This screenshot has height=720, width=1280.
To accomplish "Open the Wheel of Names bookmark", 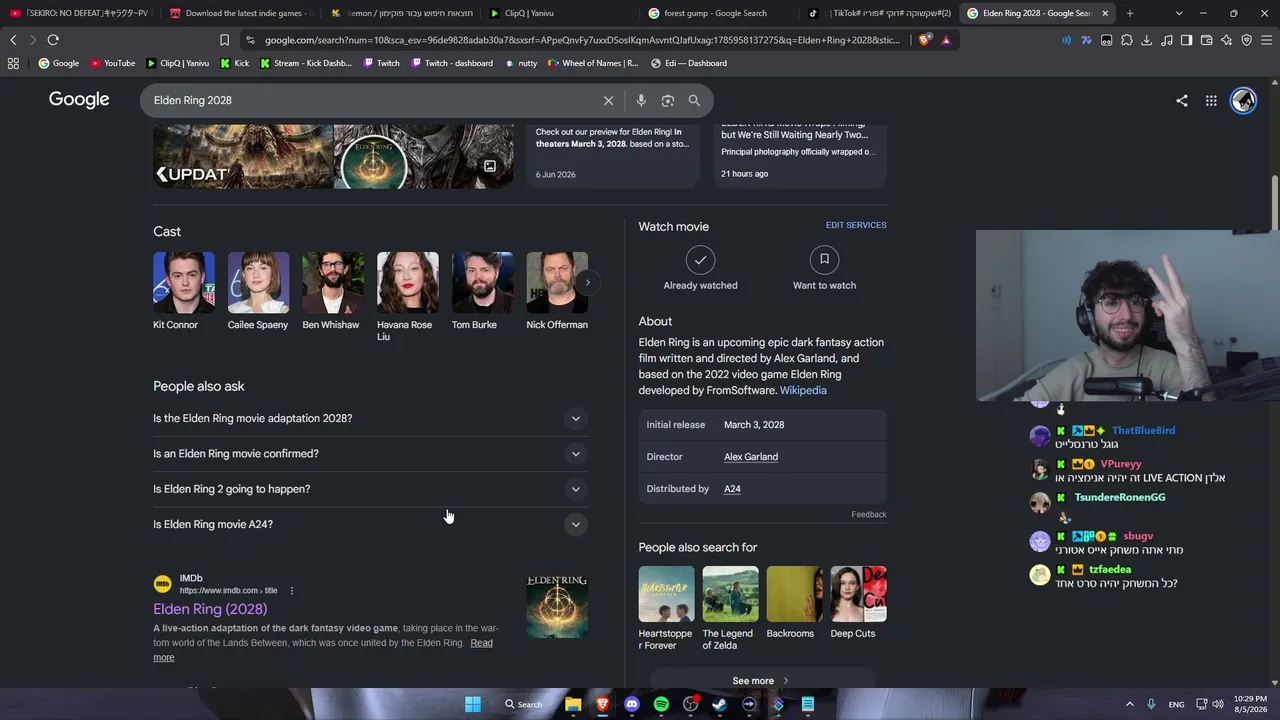I will pyautogui.click(x=592, y=63).
